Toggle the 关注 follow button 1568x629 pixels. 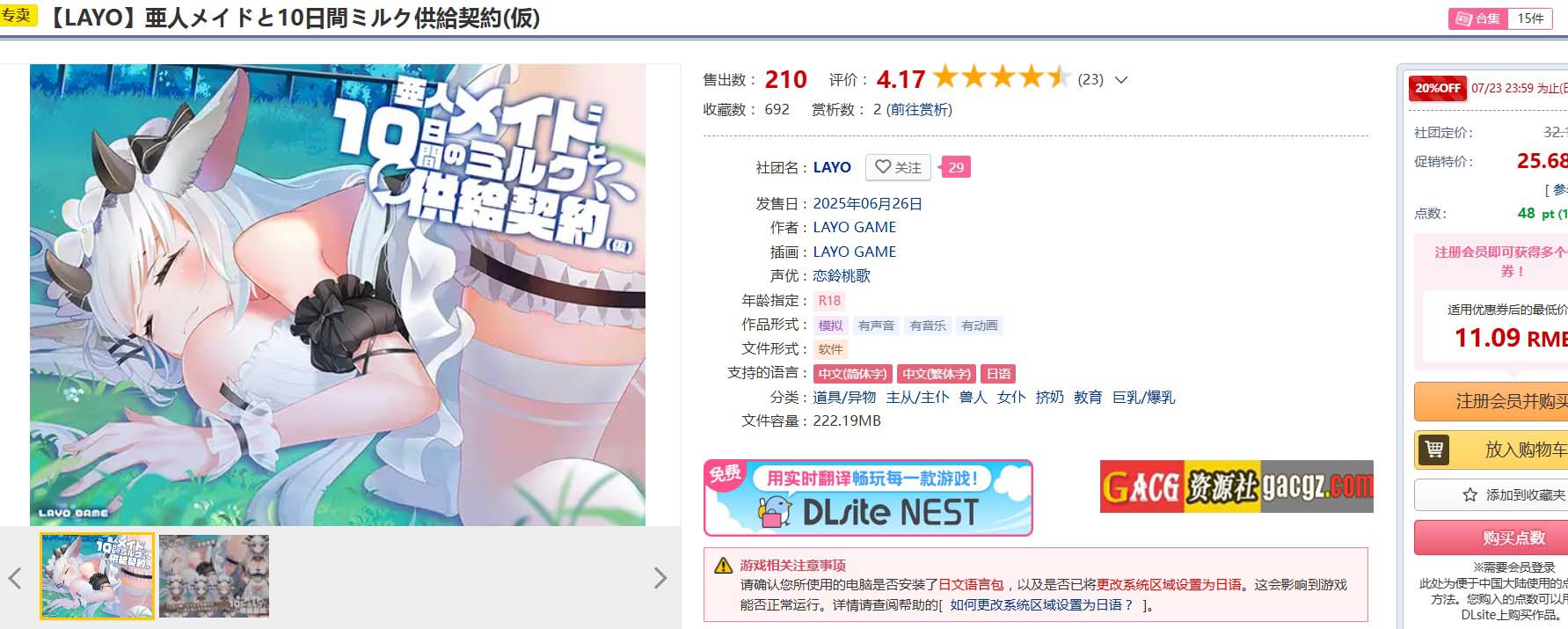899,167
